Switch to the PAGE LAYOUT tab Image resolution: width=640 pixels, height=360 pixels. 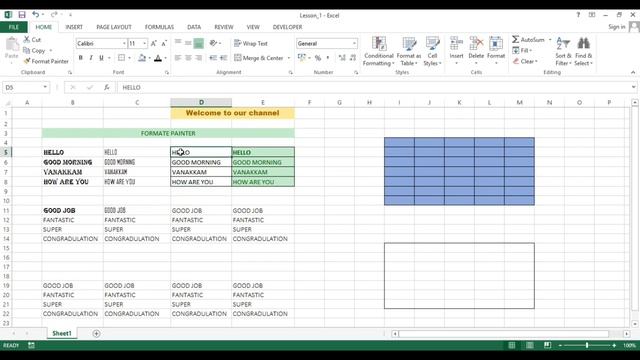click(114, 27)
